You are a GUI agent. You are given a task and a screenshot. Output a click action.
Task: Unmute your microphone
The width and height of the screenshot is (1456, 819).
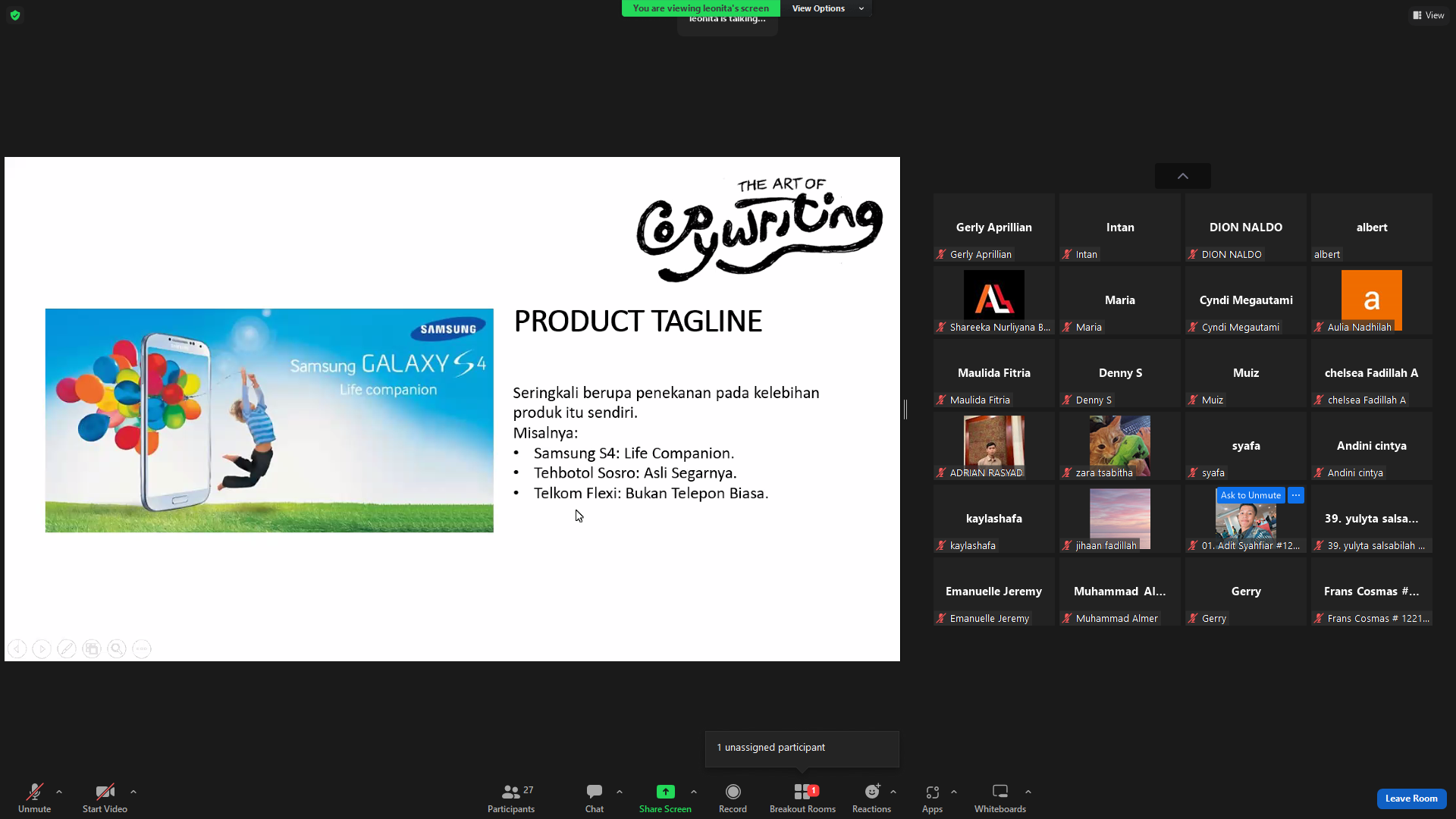coord(35,799)
